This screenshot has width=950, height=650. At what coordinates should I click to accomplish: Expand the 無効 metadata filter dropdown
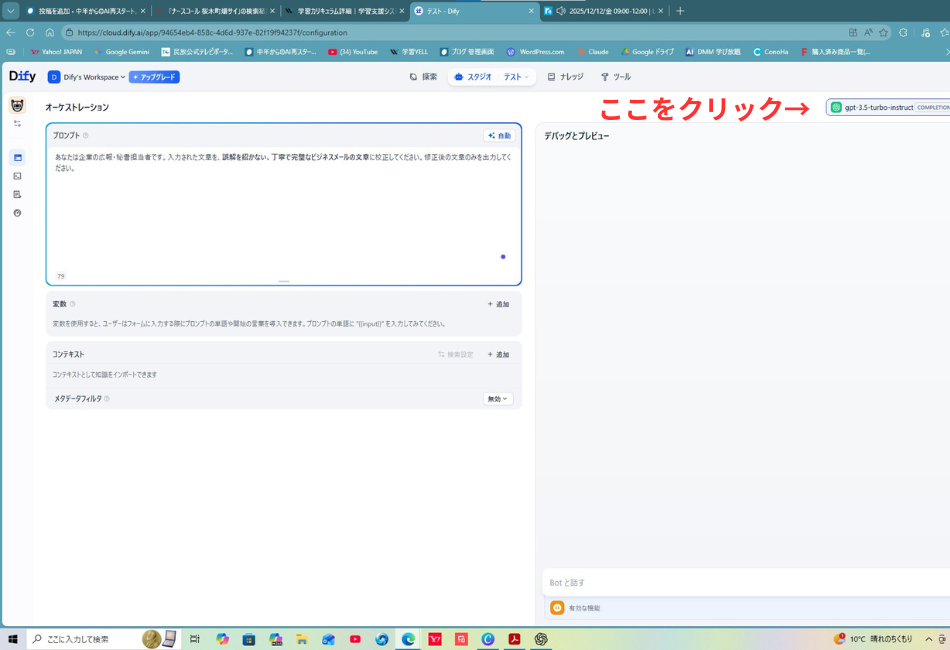(497, 398)
